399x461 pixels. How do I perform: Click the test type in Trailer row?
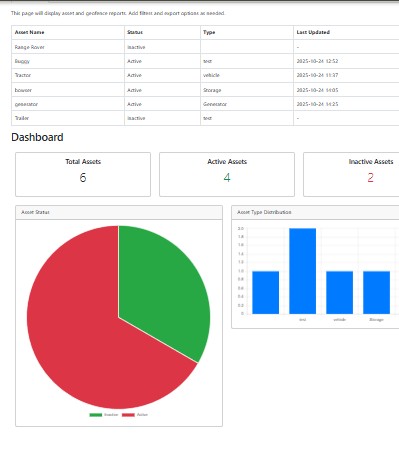coord(207,118)
